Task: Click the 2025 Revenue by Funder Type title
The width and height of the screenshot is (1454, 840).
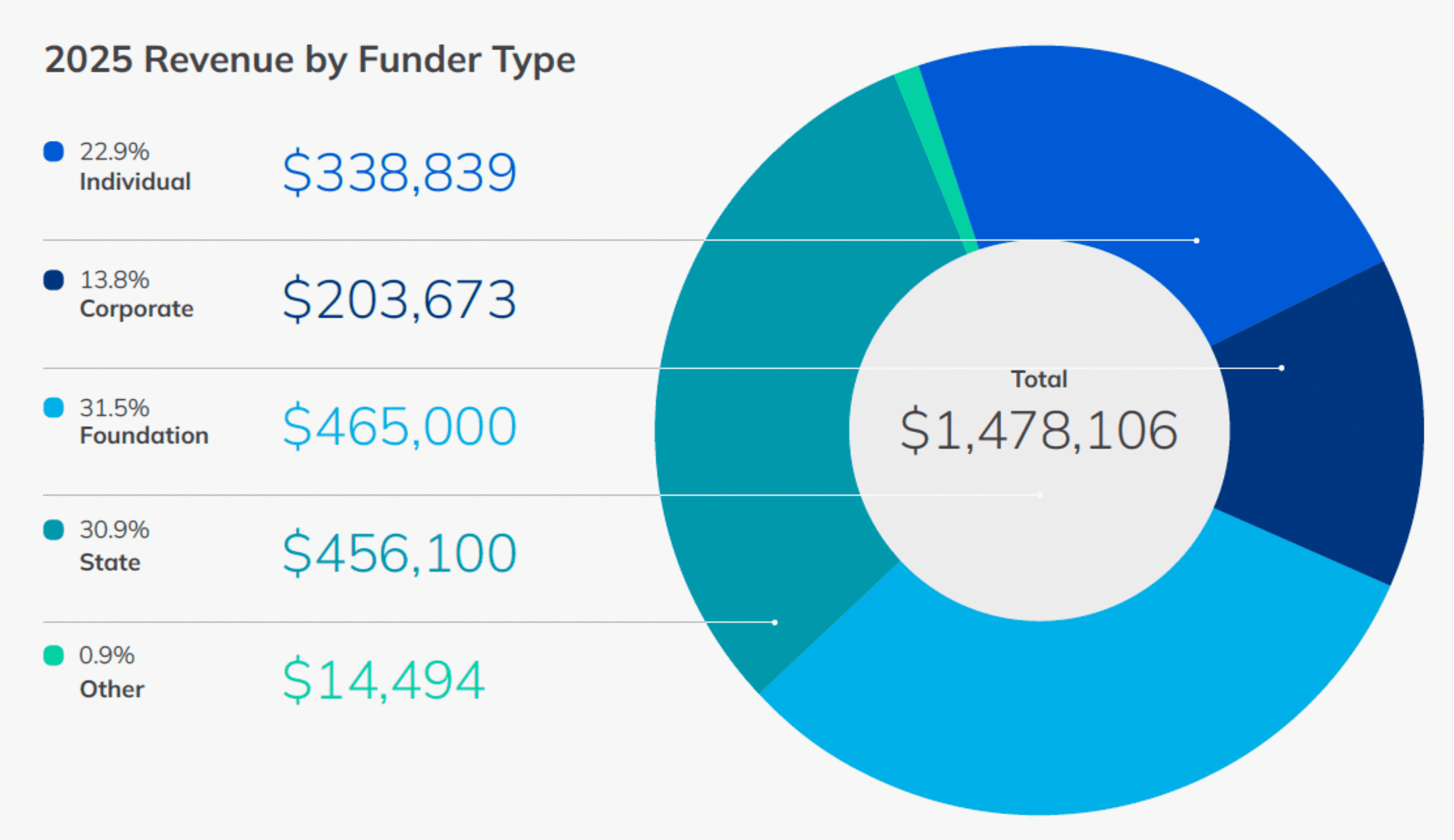Action: 310,59
